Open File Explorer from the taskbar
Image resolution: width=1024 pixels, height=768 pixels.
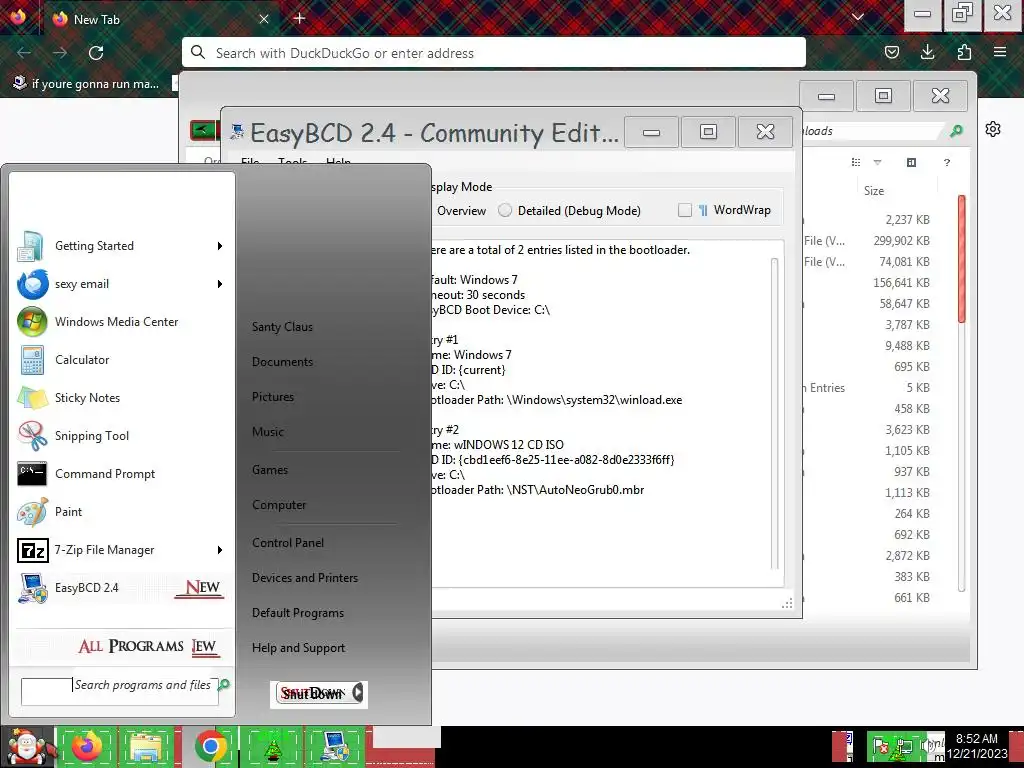146,747
